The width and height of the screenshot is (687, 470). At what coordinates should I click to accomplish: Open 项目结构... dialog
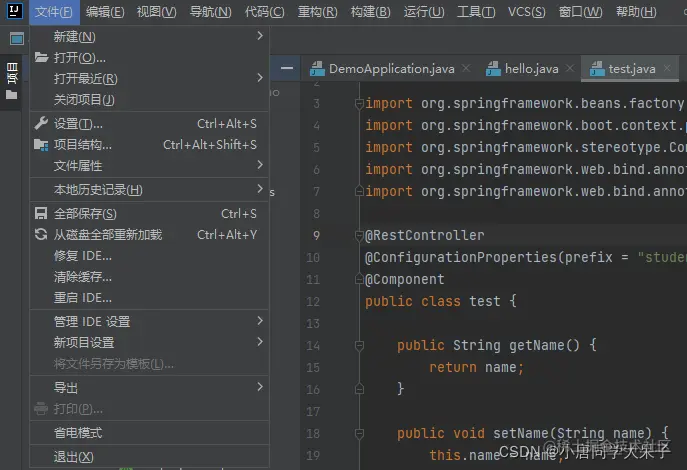(x=149, y=145)
